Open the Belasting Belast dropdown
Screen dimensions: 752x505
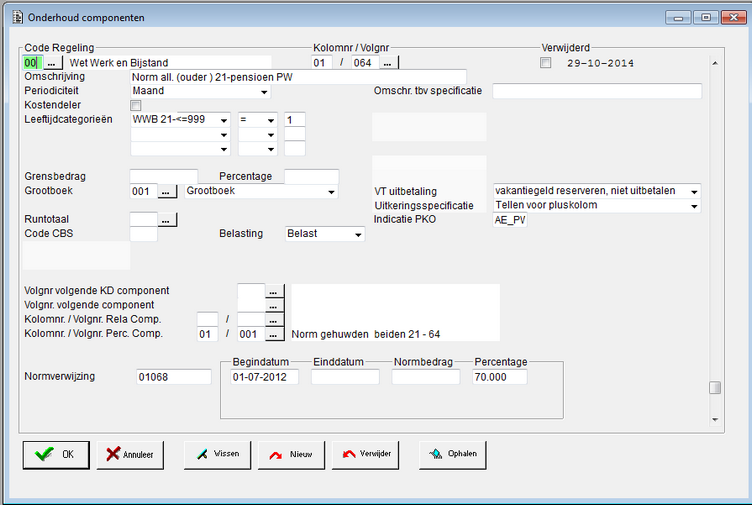[358, 235]
